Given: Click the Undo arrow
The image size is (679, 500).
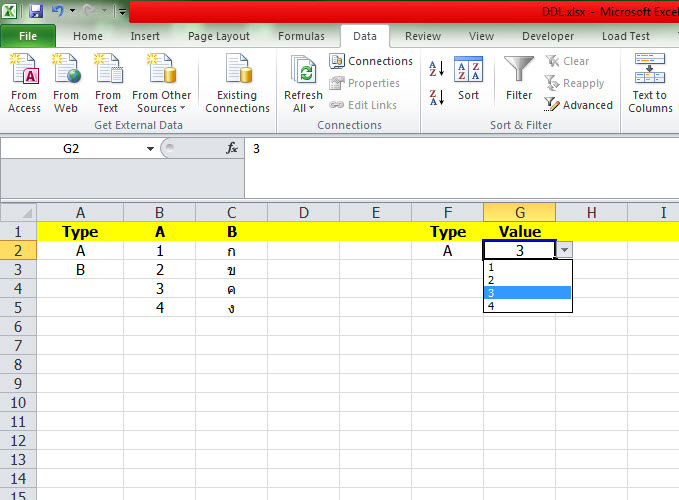Looking at the screenshot, I should tap(58, 11).
